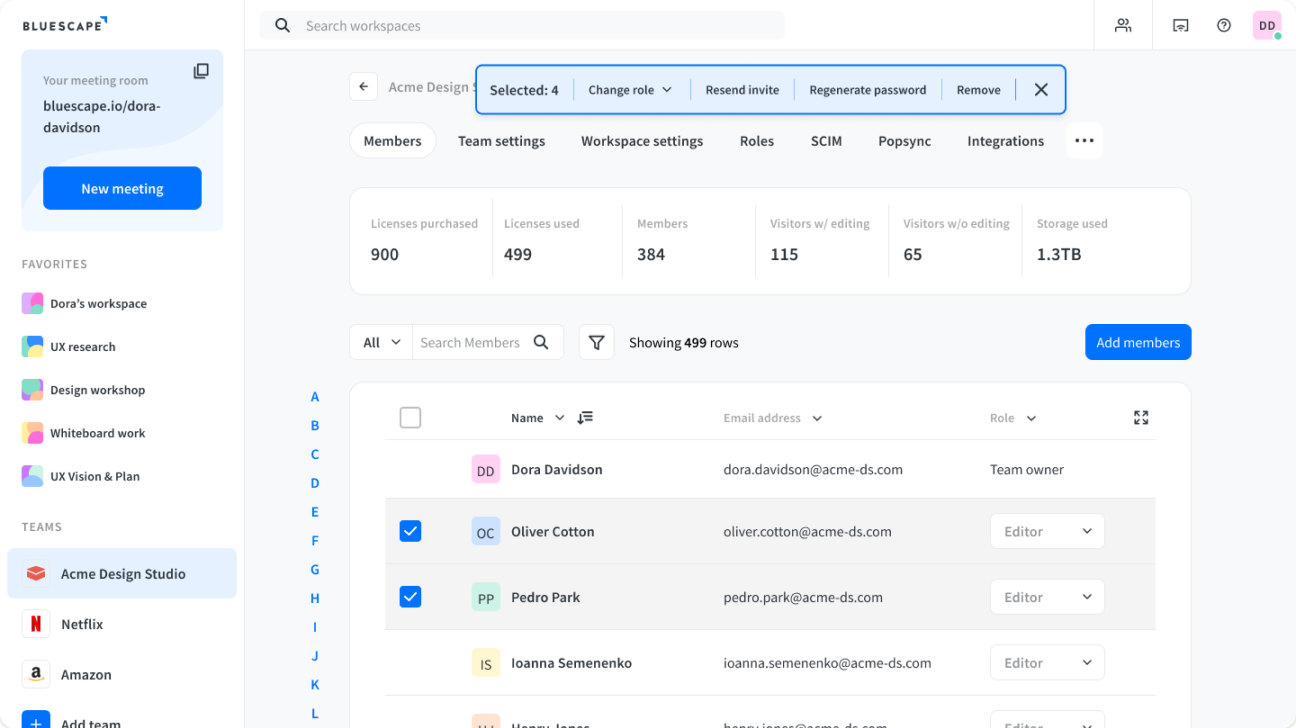Switch to the Workspace settings tab
This screenshot has height=728, width=1296.
point(641,141)
